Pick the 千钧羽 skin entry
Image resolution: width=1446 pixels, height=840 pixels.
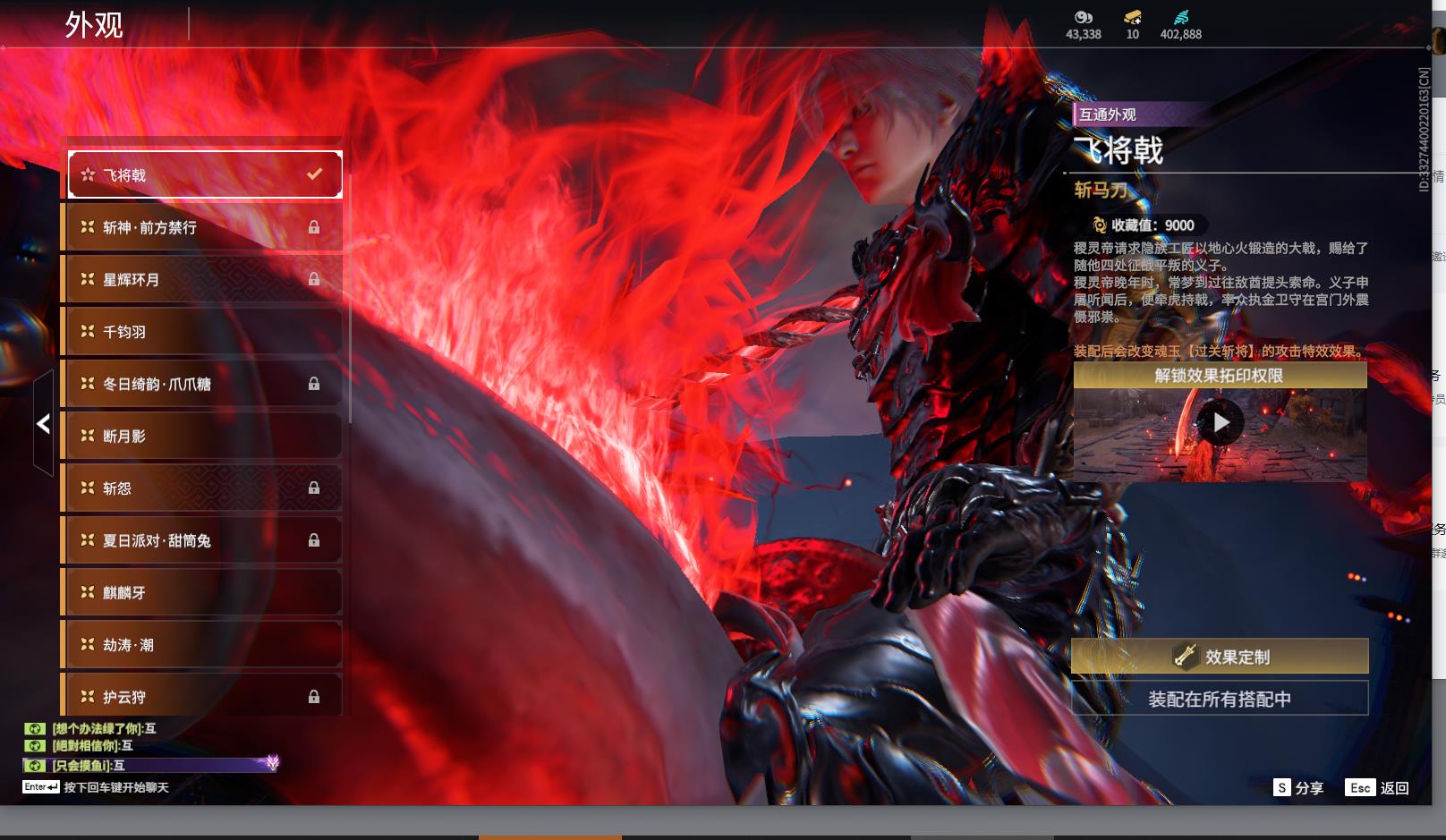[x=202, y=331]
